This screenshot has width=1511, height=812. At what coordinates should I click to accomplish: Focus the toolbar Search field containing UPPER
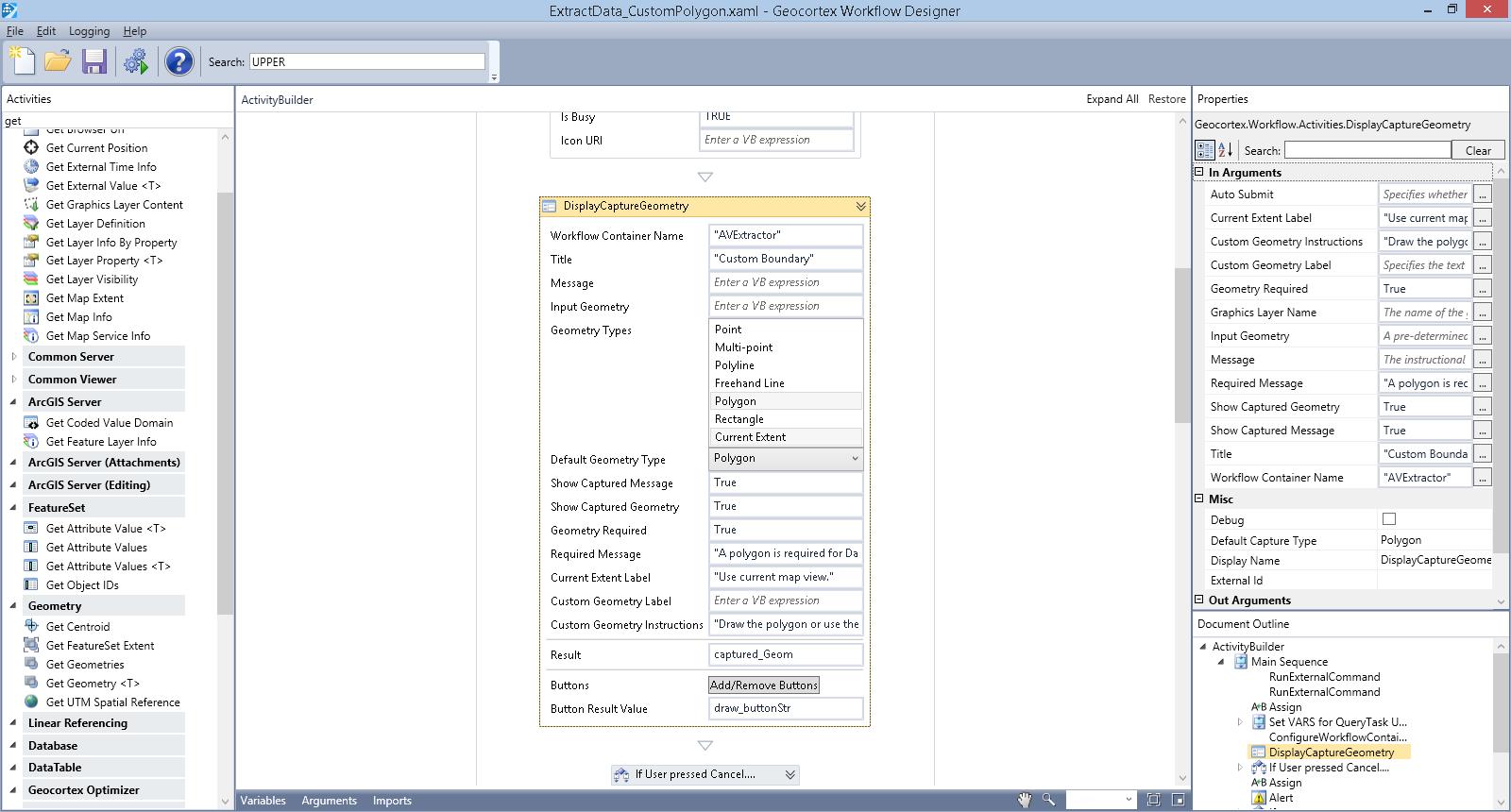click(x=367, y=61)
